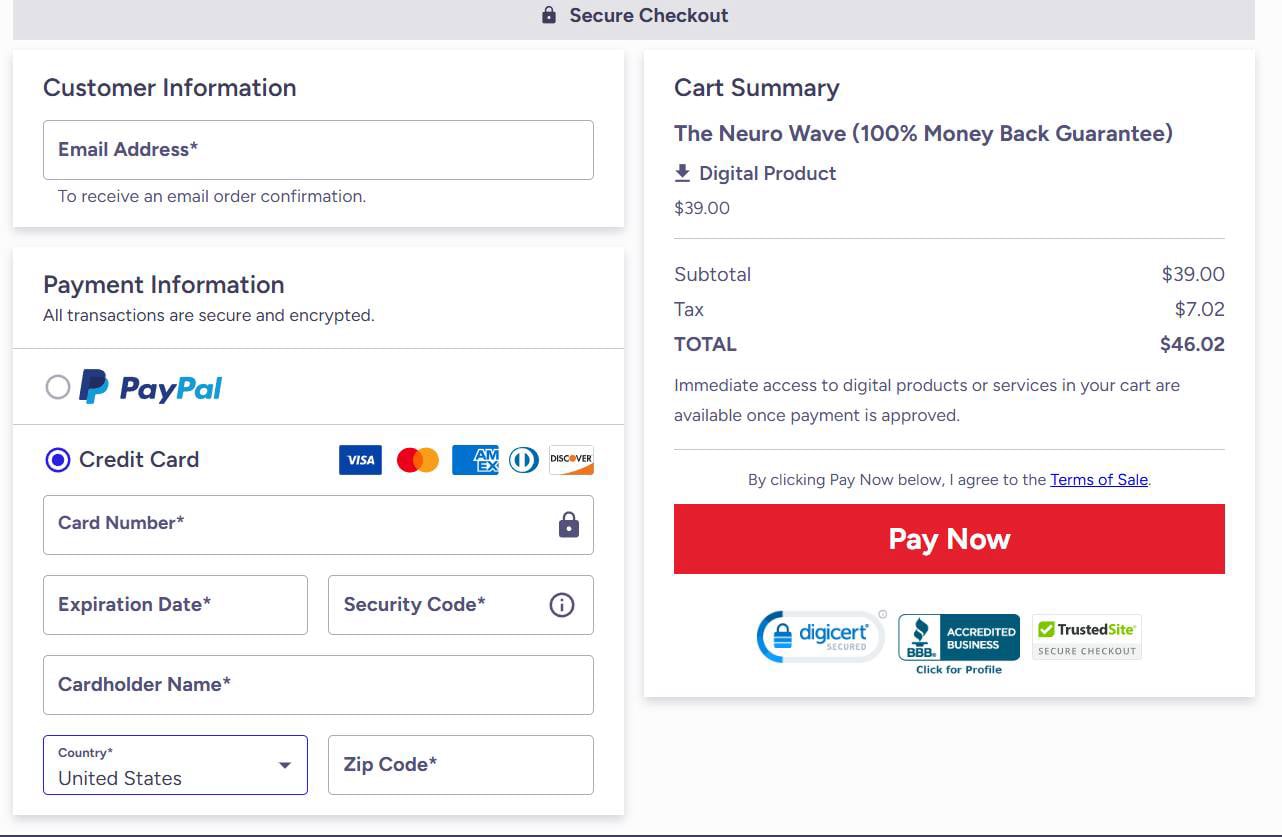Open the Terms of Sale link

[x=1098, y=479]
